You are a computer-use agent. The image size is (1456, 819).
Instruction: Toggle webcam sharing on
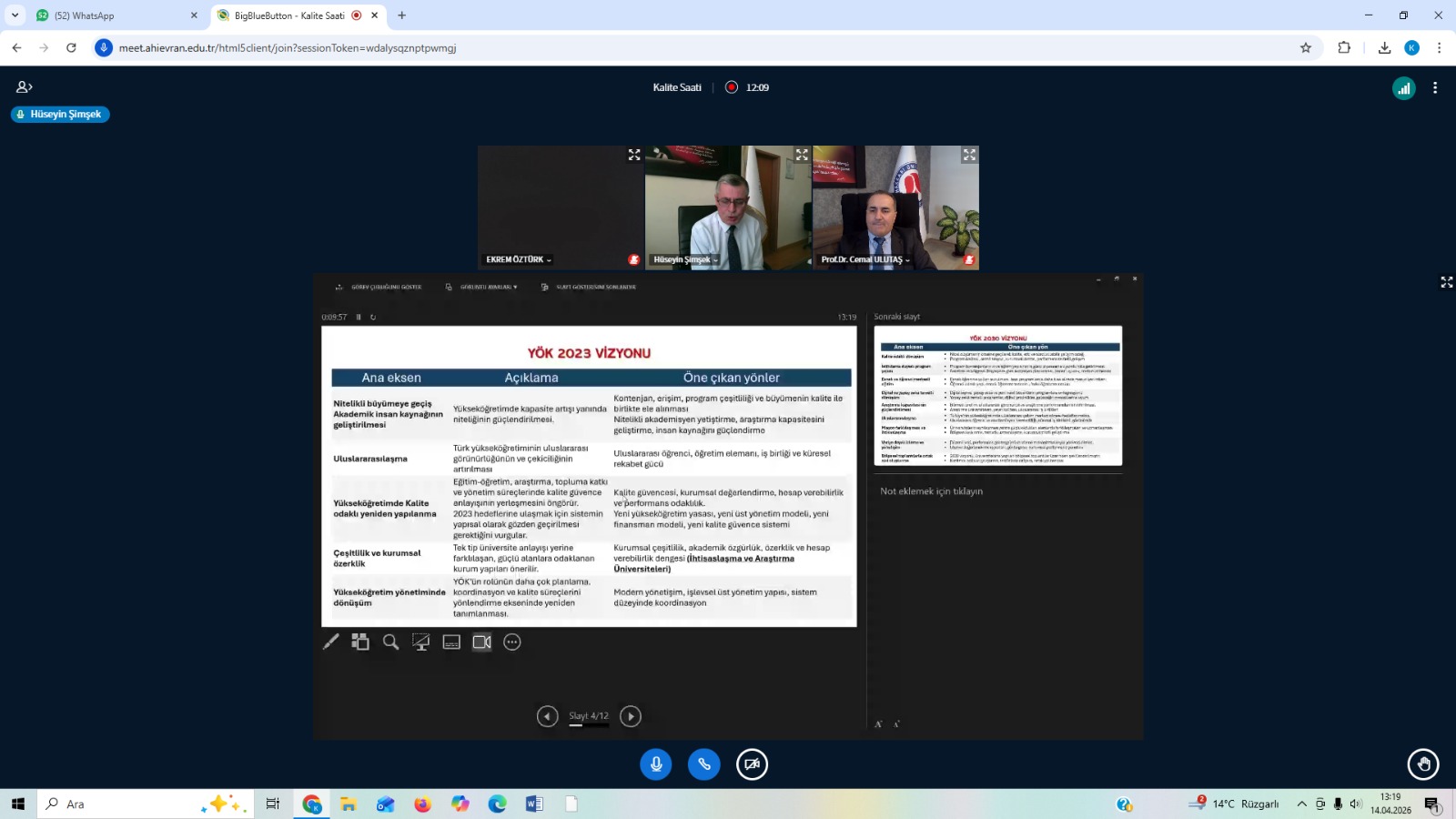point(752,764)
